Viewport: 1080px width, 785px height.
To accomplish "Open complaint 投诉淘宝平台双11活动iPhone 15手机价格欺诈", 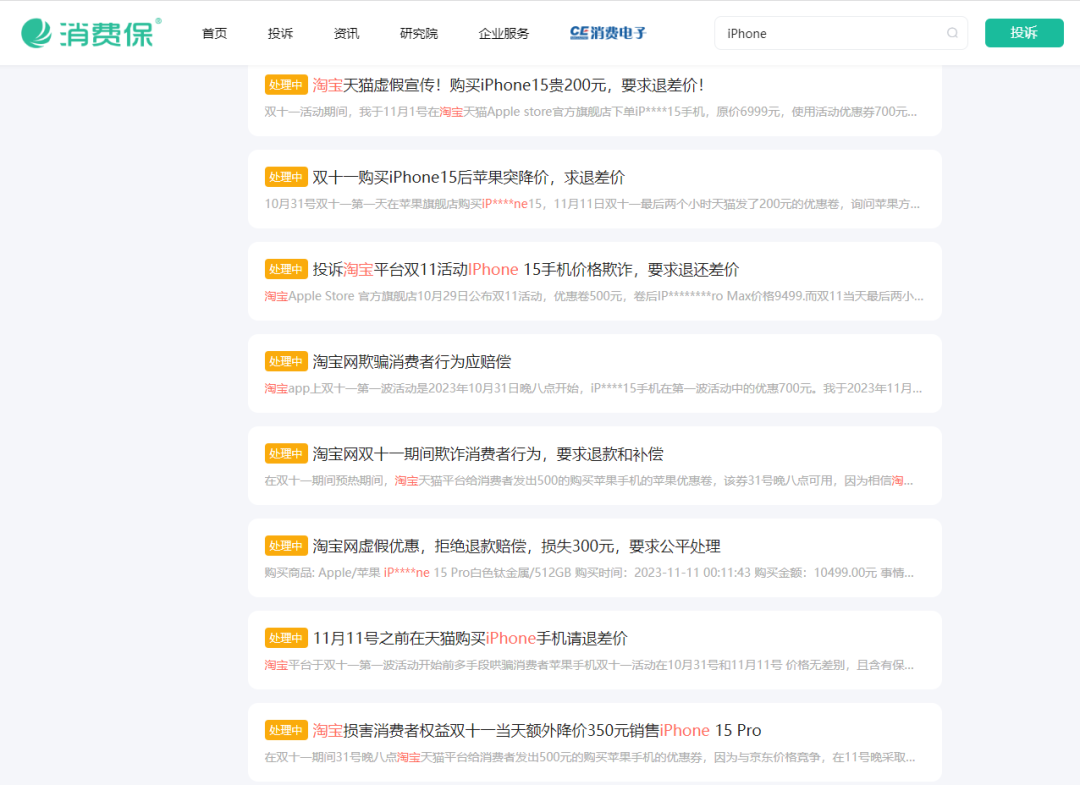I will (x=526, y=270).
